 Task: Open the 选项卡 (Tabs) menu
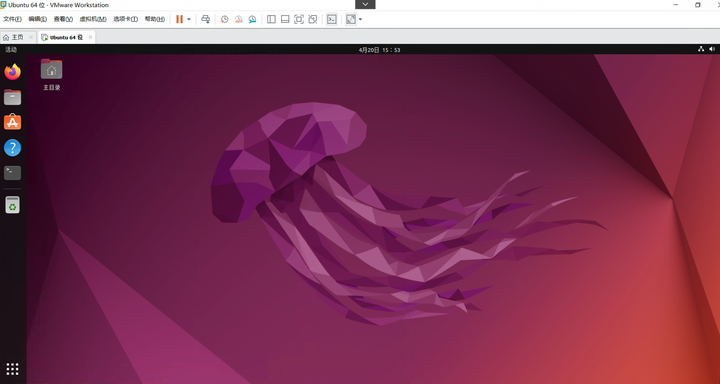pos(126,19)
